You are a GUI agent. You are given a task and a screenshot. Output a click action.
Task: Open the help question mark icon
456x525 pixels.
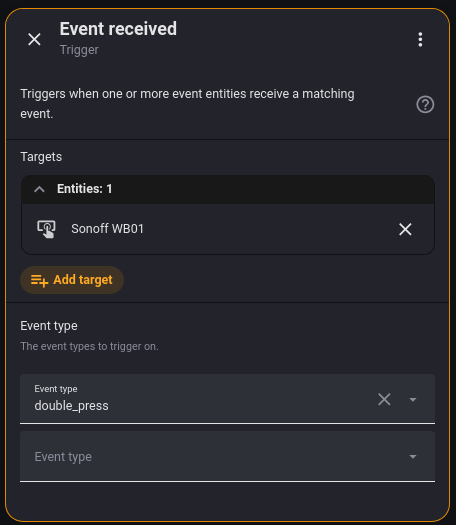425,104
